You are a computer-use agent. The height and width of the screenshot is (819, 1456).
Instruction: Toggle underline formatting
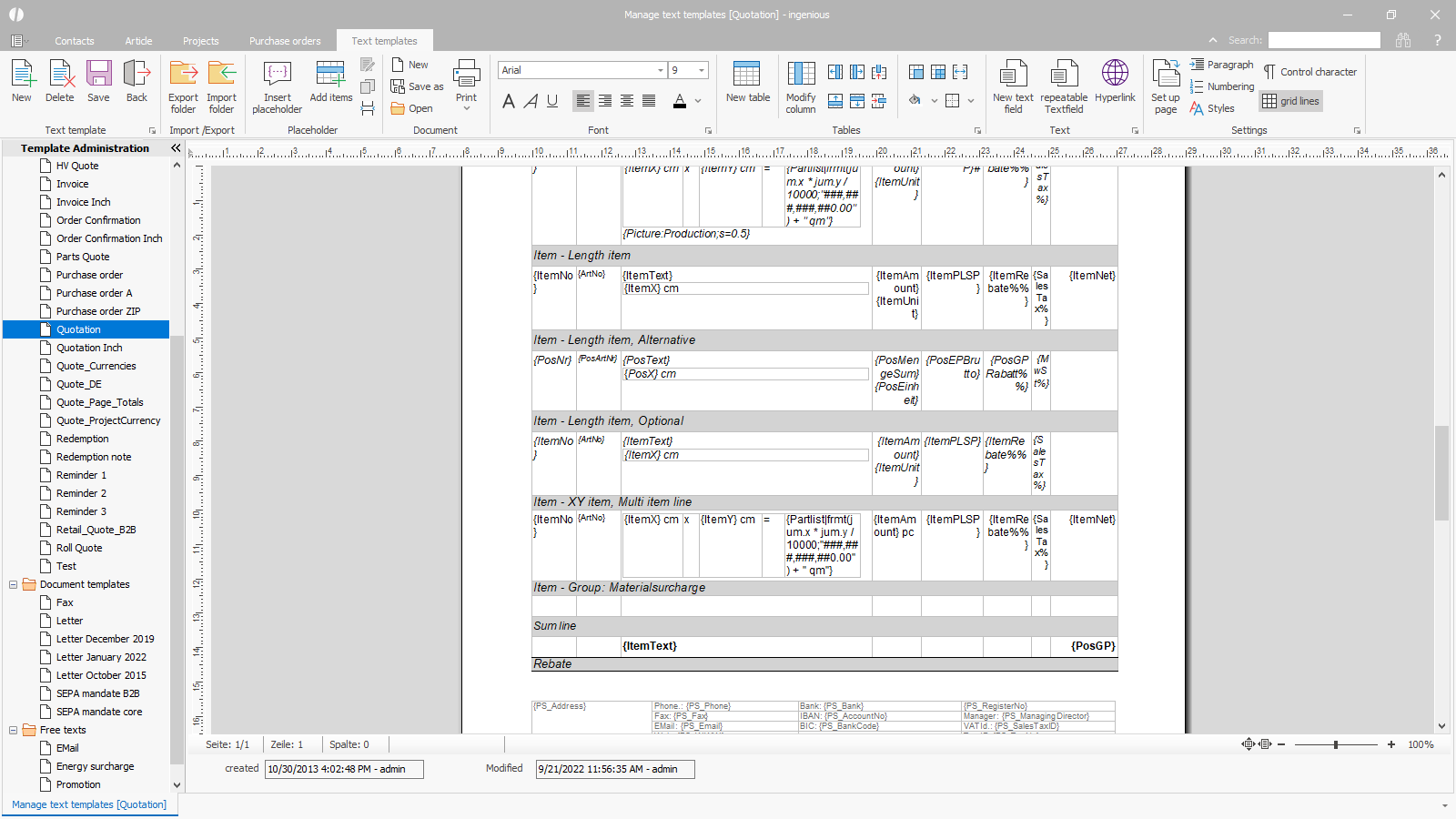[x=552, y=101]
